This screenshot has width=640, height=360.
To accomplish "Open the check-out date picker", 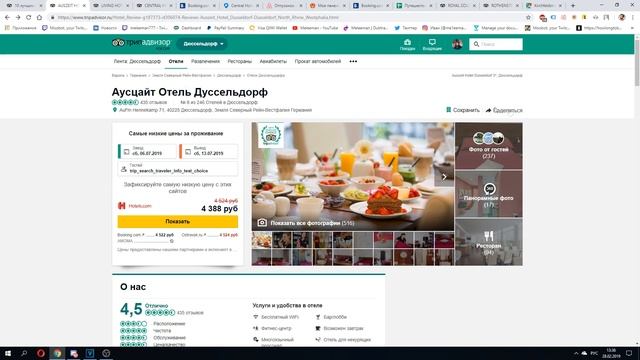I will [x=209, y=151].
